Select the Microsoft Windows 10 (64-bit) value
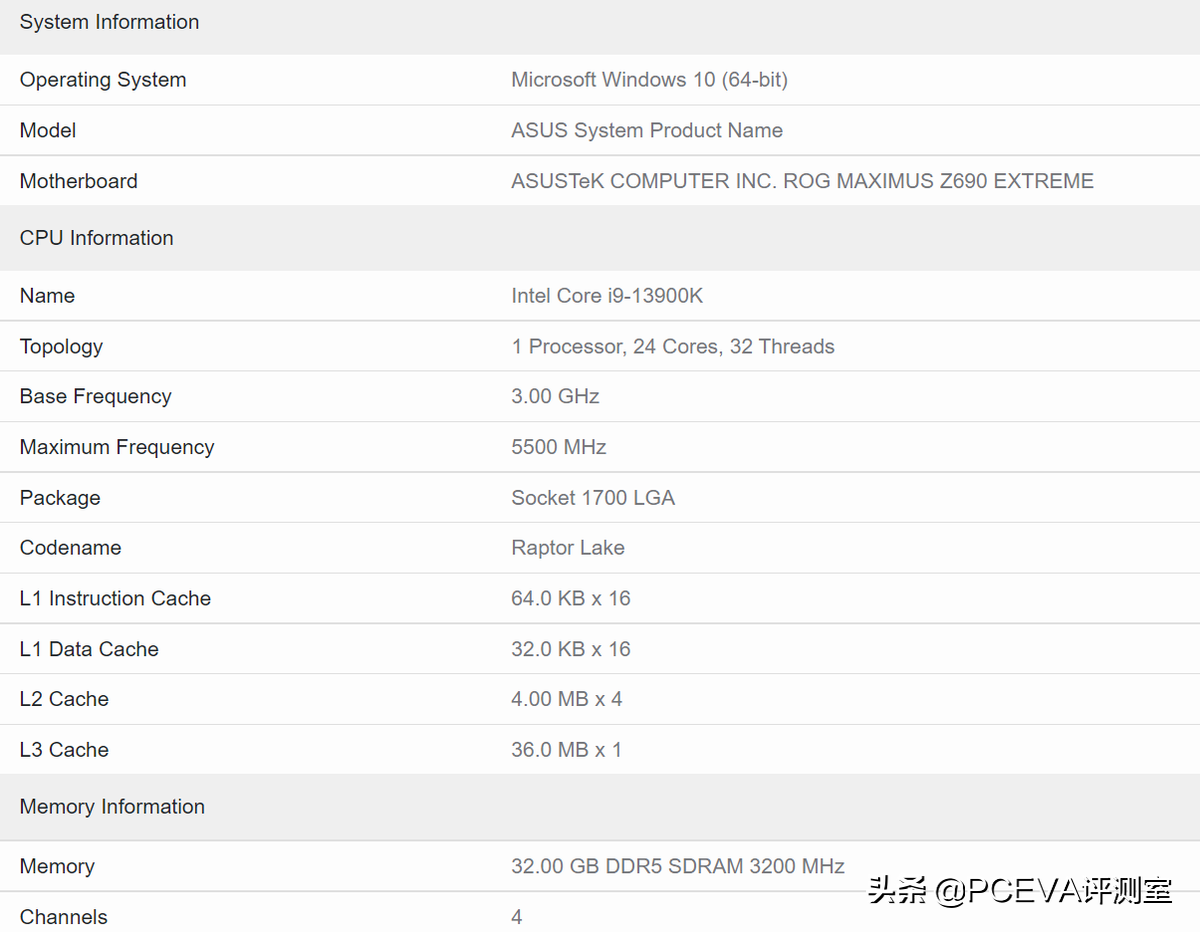The height and width of the screenshot is (932, 1200). (649, 80)
